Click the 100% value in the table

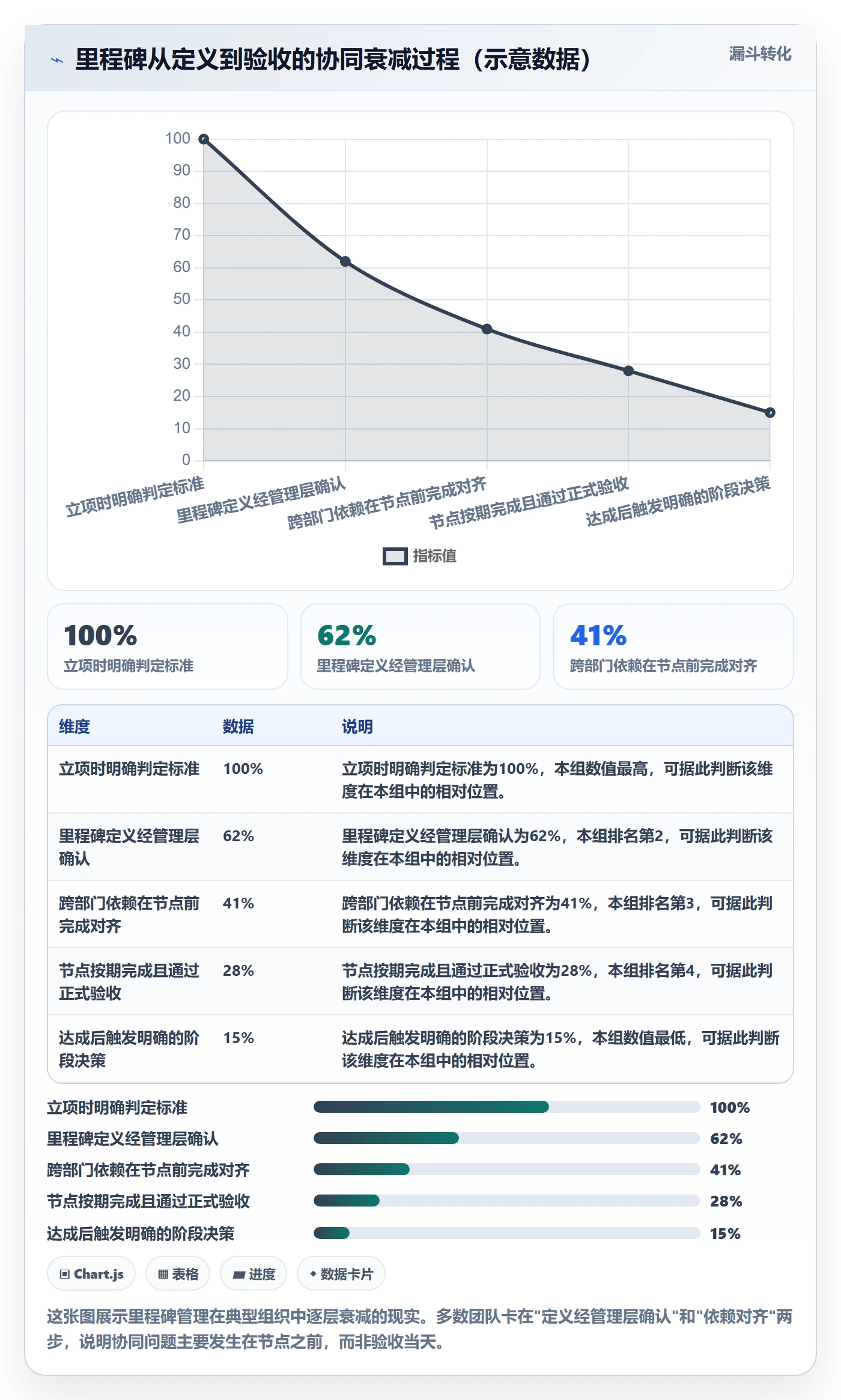coord(243,769)
